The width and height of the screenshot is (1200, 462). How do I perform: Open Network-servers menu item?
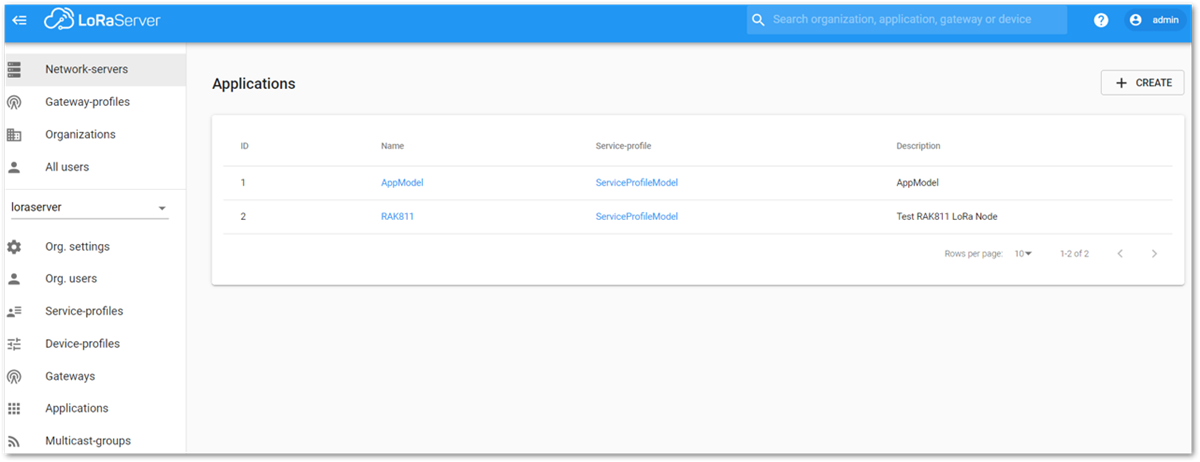click(x=94, y=70)
